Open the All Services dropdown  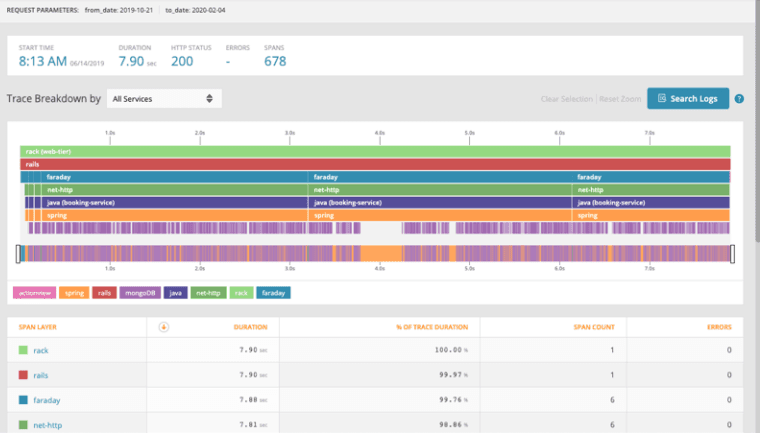(x=163, y=99)
